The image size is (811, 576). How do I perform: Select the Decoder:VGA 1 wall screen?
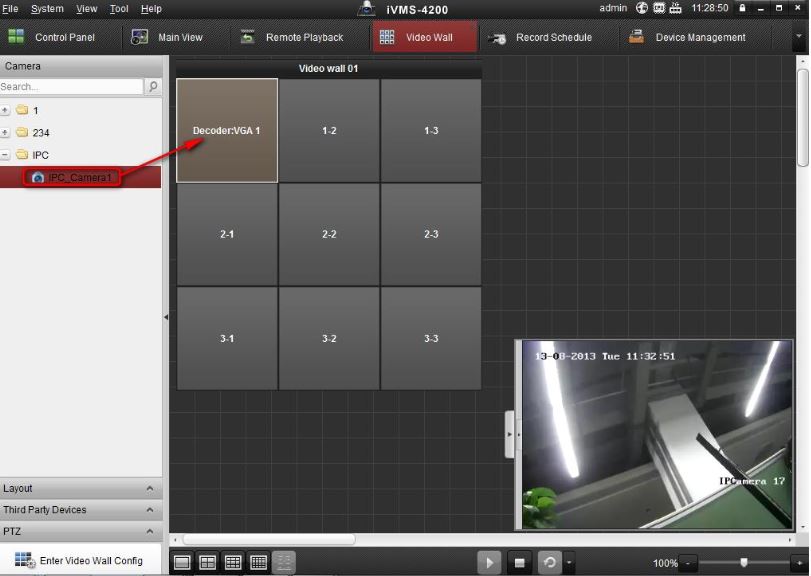(x=227, y=130)
